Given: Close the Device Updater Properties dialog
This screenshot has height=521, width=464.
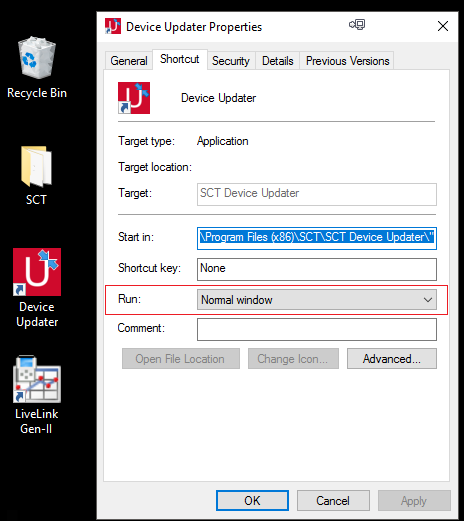Looking at the screenshot, I should click(x=443, y=26).
